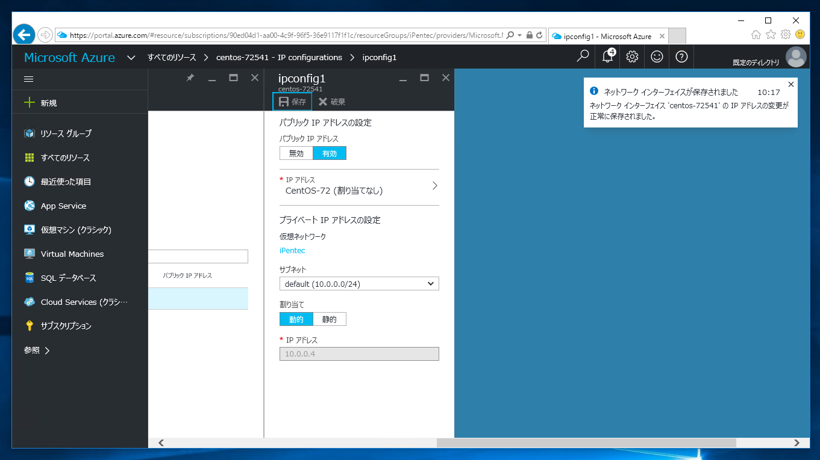The width and height of the screenshot is (820, 460).
Task: Open a new browser tab
Action: pos(677,36)
